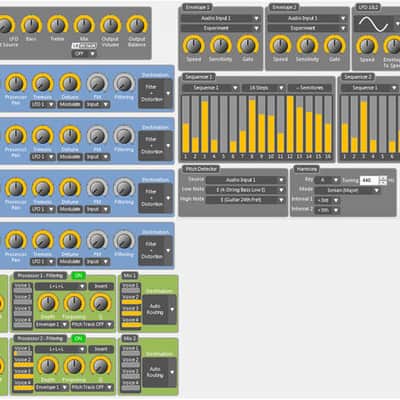Open Envelope 1 Audio Input 1 dropdown
This screenshot has height=400, width=400.
click(220, 18)
